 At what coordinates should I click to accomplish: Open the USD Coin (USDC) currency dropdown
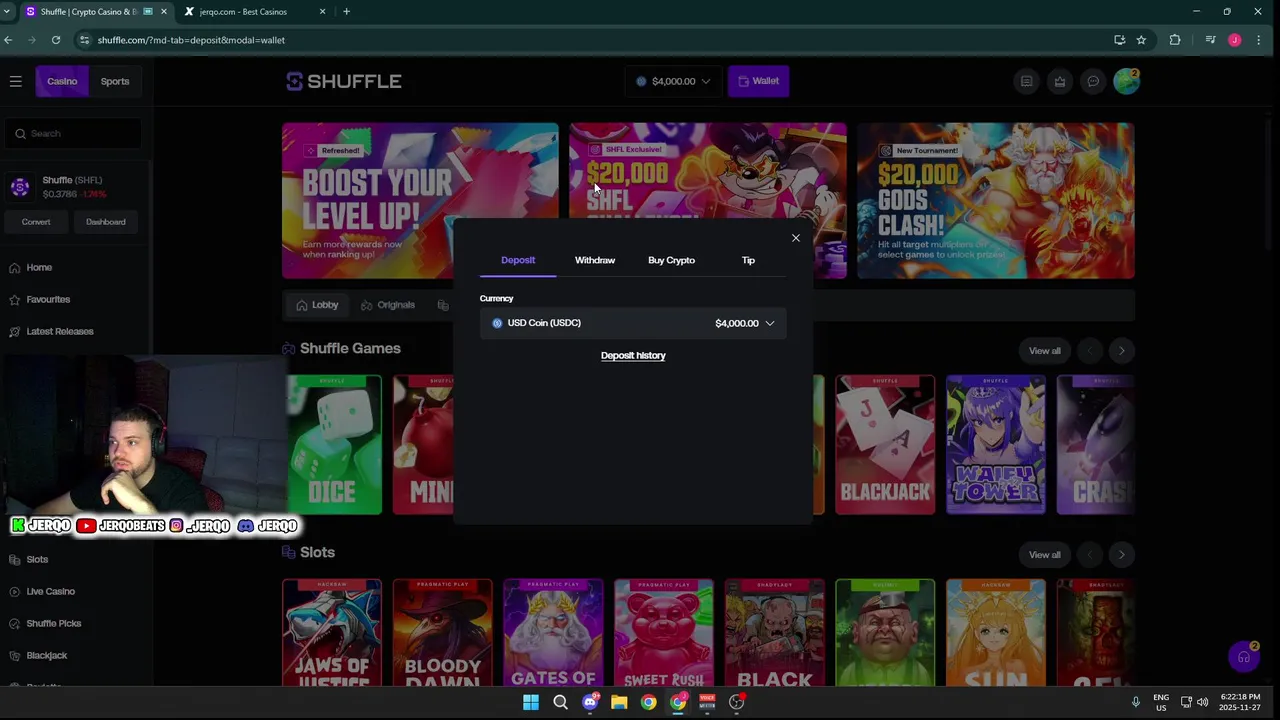point(633,323)
